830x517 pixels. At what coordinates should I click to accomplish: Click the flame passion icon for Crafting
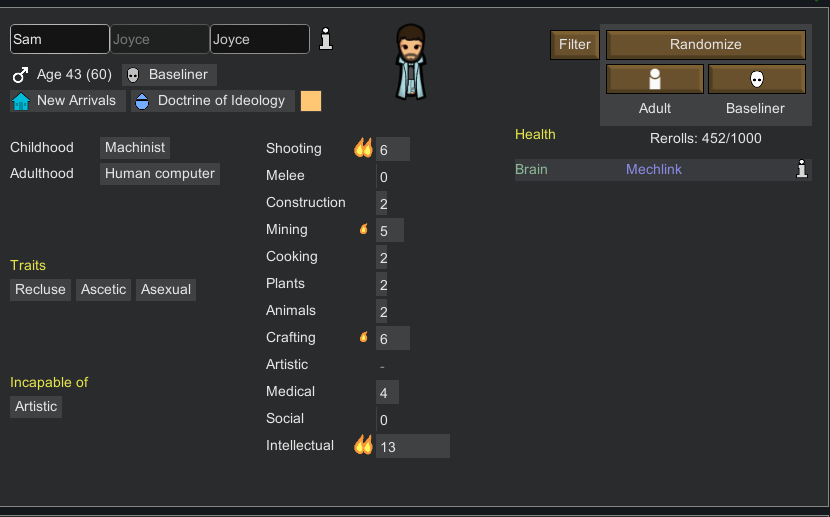[364, 337]
